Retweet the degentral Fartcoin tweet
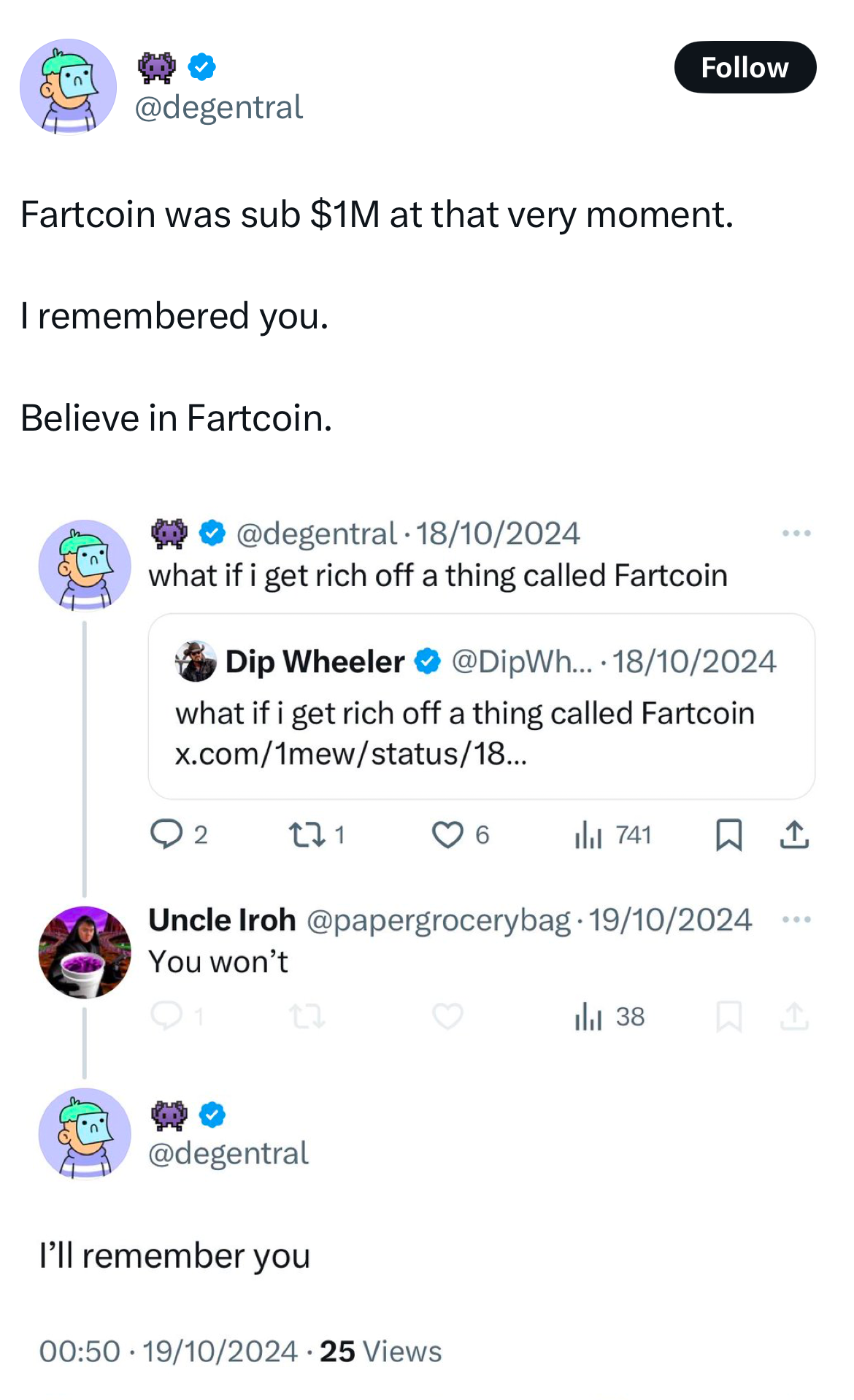This screenshot has height=1400, width=854. [307, 834]
